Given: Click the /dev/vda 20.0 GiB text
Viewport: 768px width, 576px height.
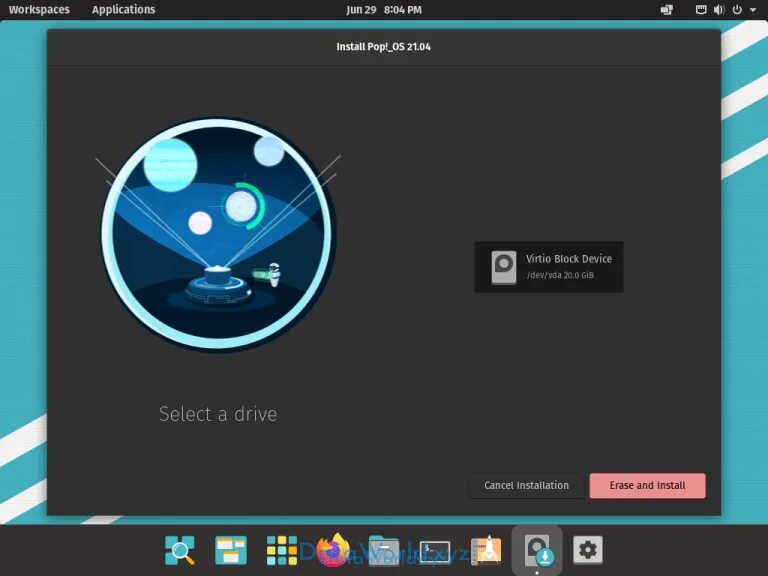Looking at the screenshot, I should 560,275.
